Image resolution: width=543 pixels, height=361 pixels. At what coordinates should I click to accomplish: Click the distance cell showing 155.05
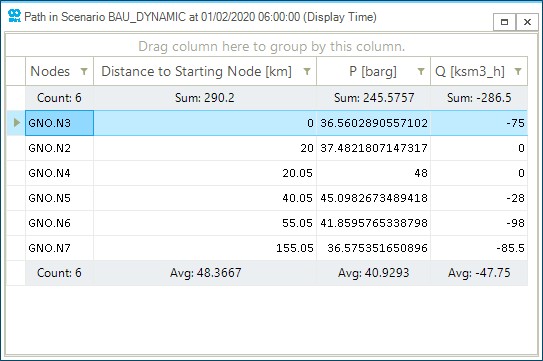(205, 248)
